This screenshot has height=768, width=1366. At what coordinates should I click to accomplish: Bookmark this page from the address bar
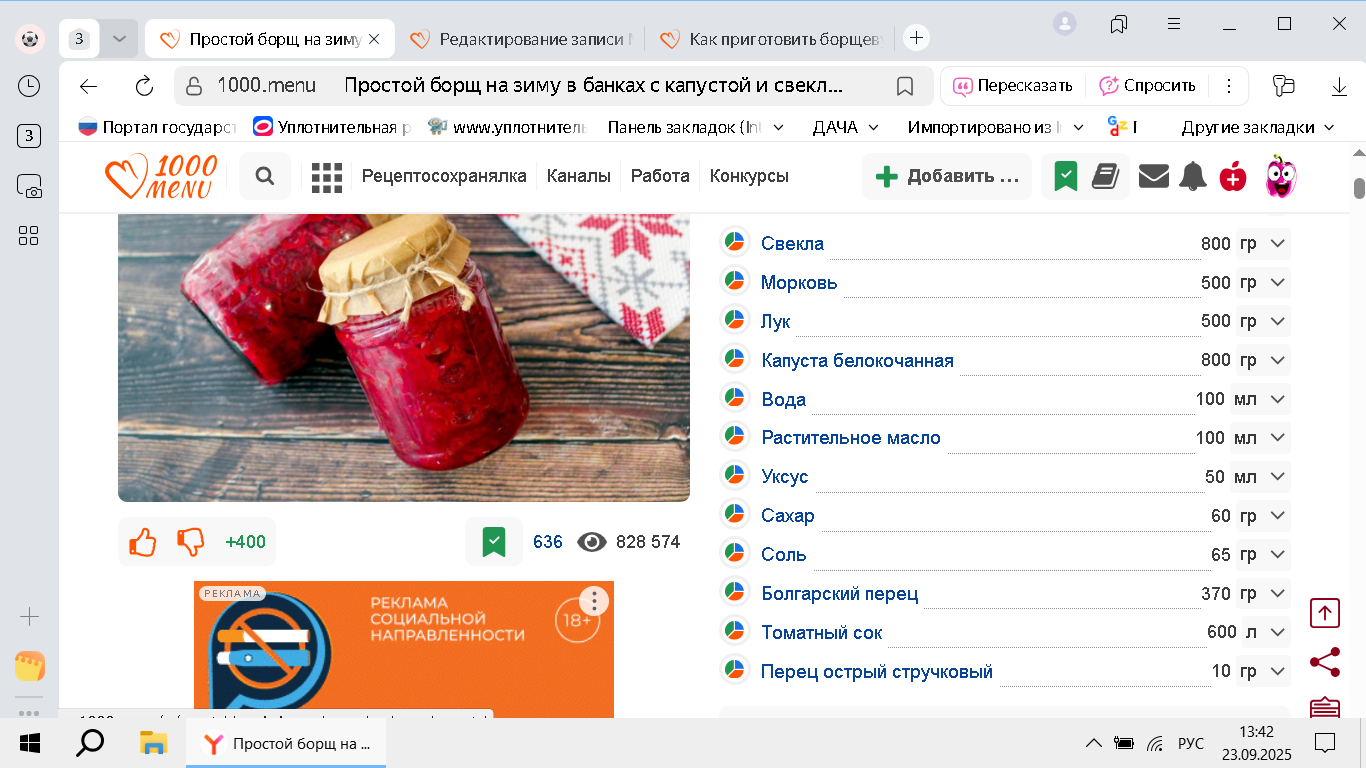click(x=905, y=87)
